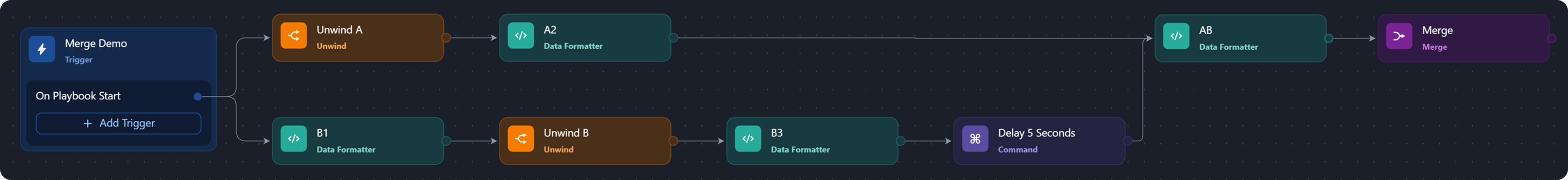1568x180 pixels.
Task: Click the Delay 5 Seconds output connector
Action: [1127, 141]
